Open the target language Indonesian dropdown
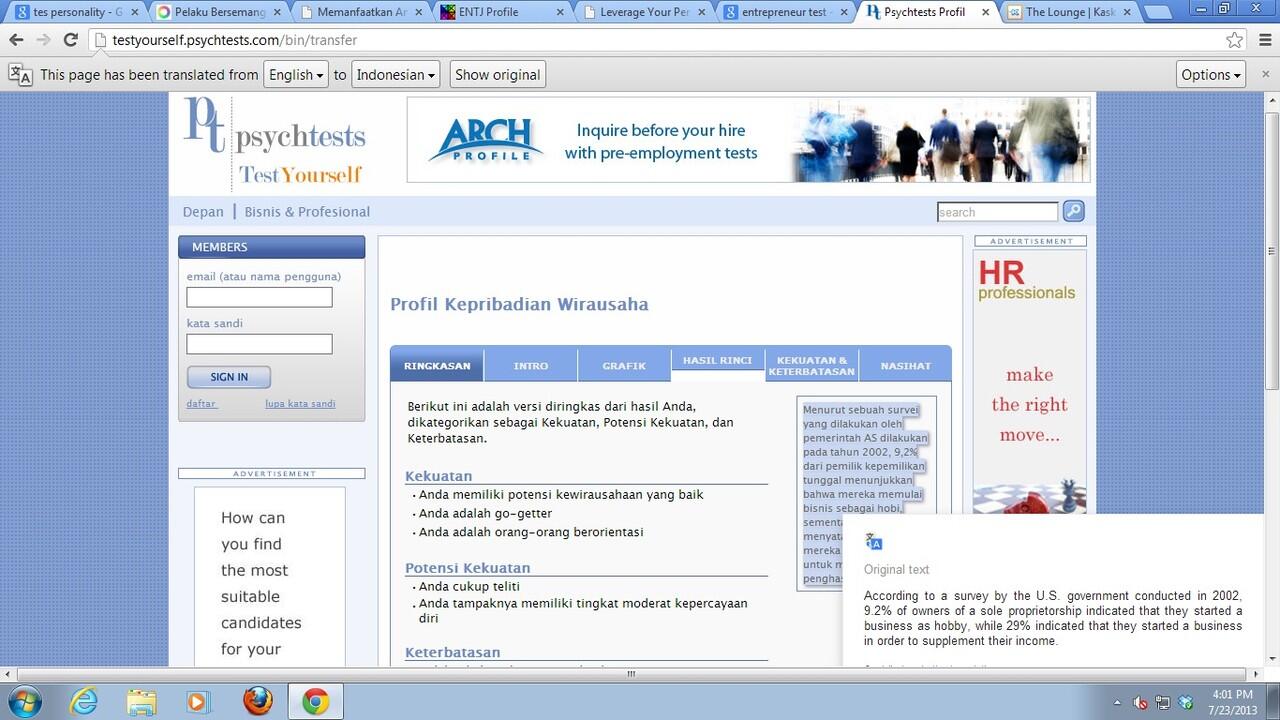This screenshot has height=720, width=1280. tap(396, 74)
